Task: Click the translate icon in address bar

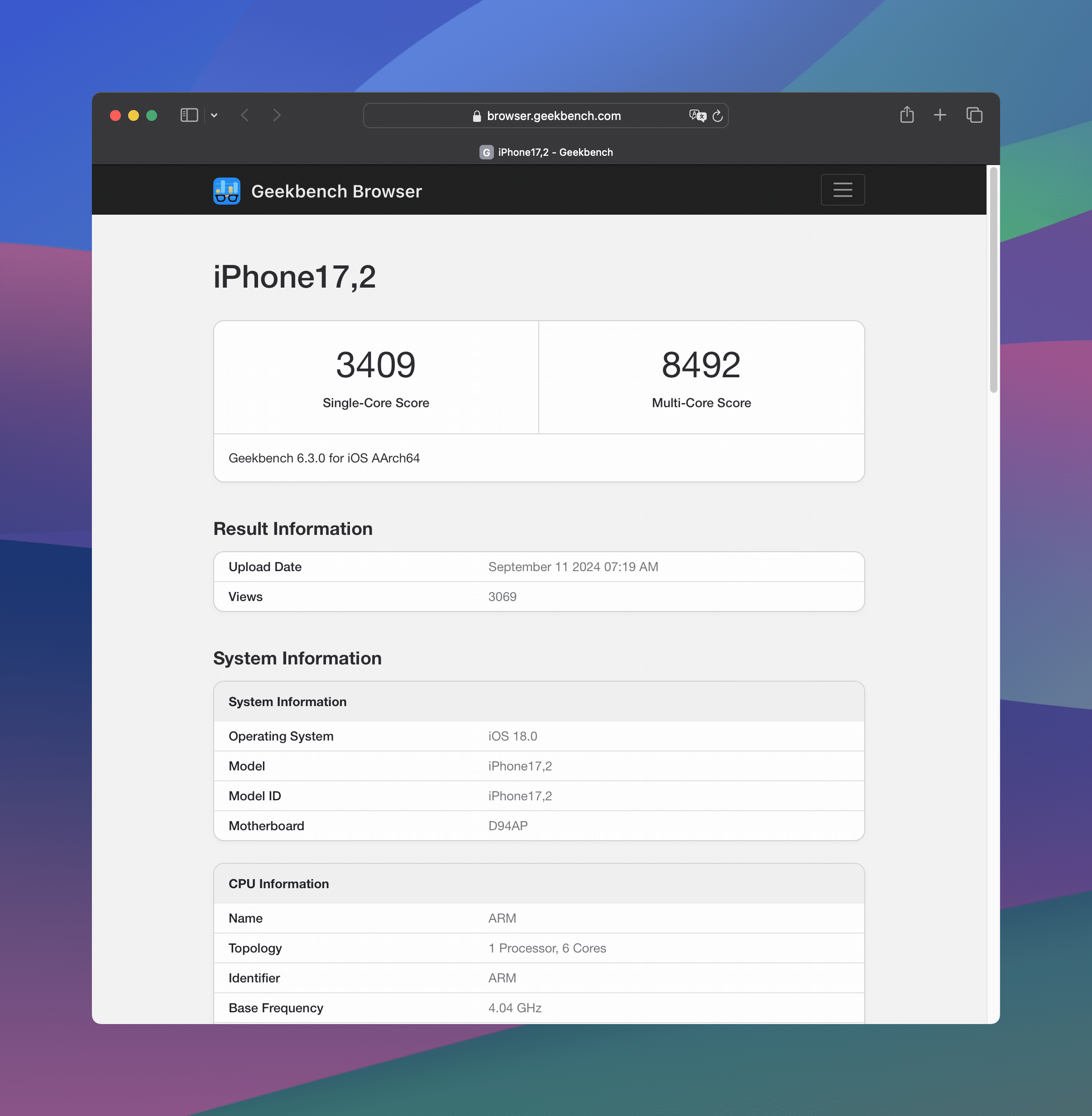Action: pyautogui.click(x=697, y=115)
